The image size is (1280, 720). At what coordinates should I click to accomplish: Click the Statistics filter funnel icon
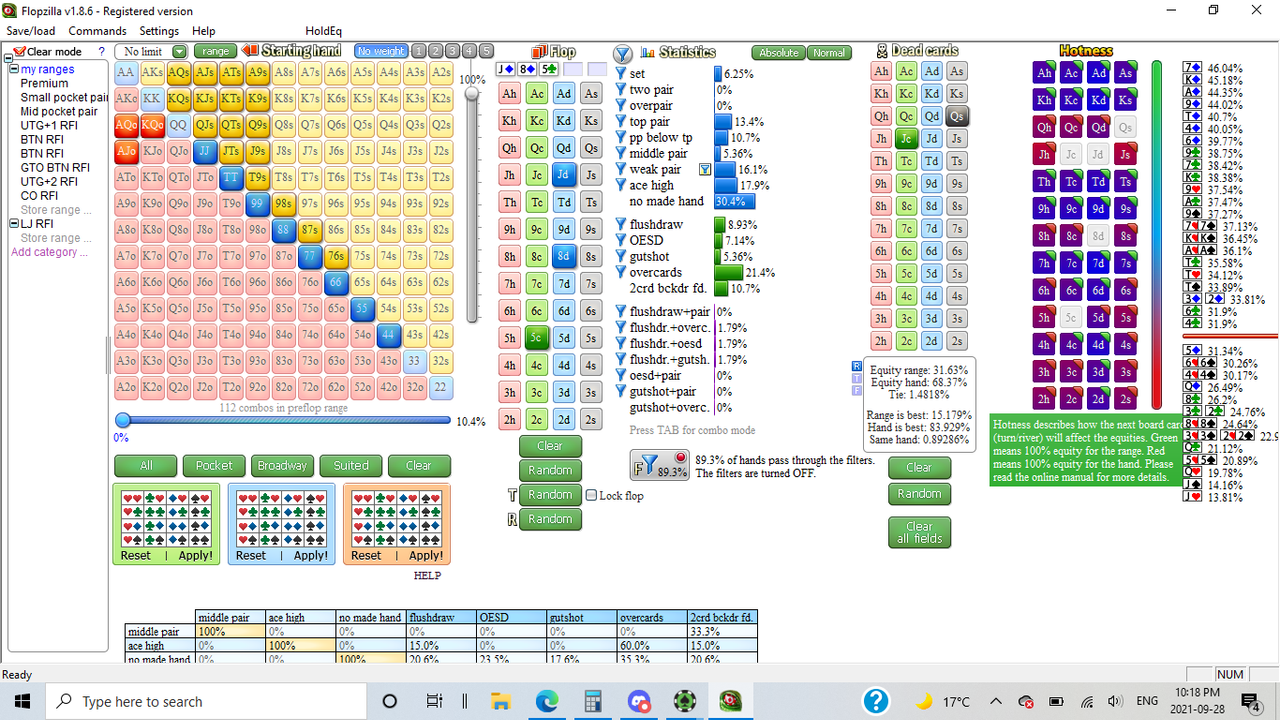coord(623,53)
